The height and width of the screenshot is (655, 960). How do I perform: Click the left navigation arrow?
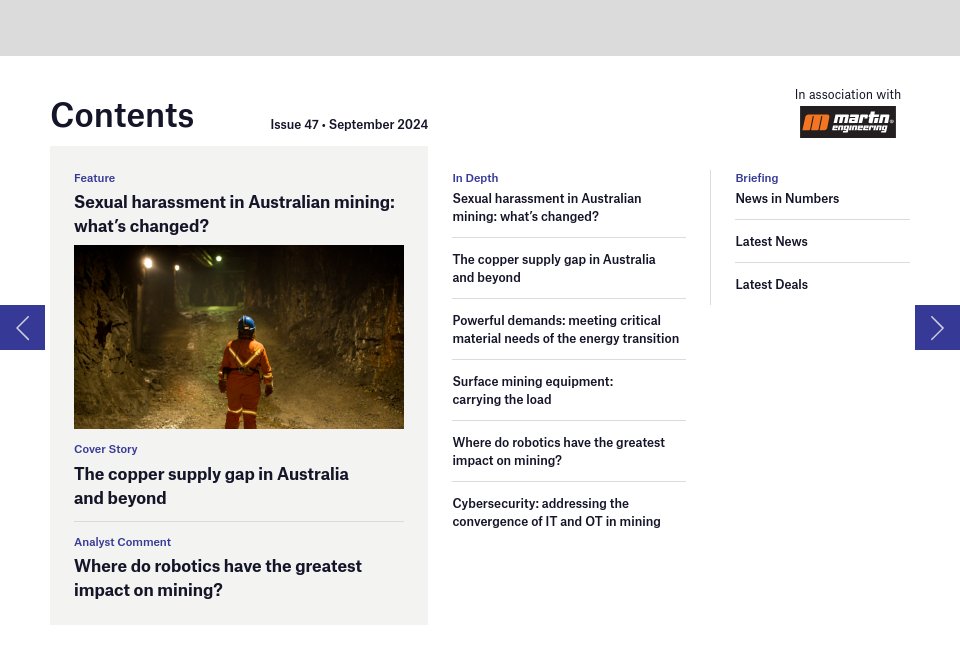pyautogui.click(x=22, y=327)
